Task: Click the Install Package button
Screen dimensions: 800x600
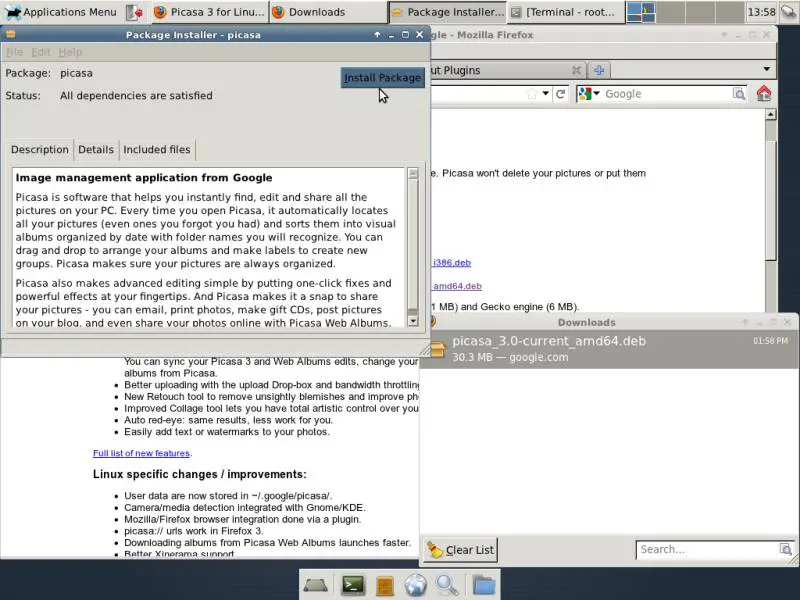Action: [x=383, y=78]
